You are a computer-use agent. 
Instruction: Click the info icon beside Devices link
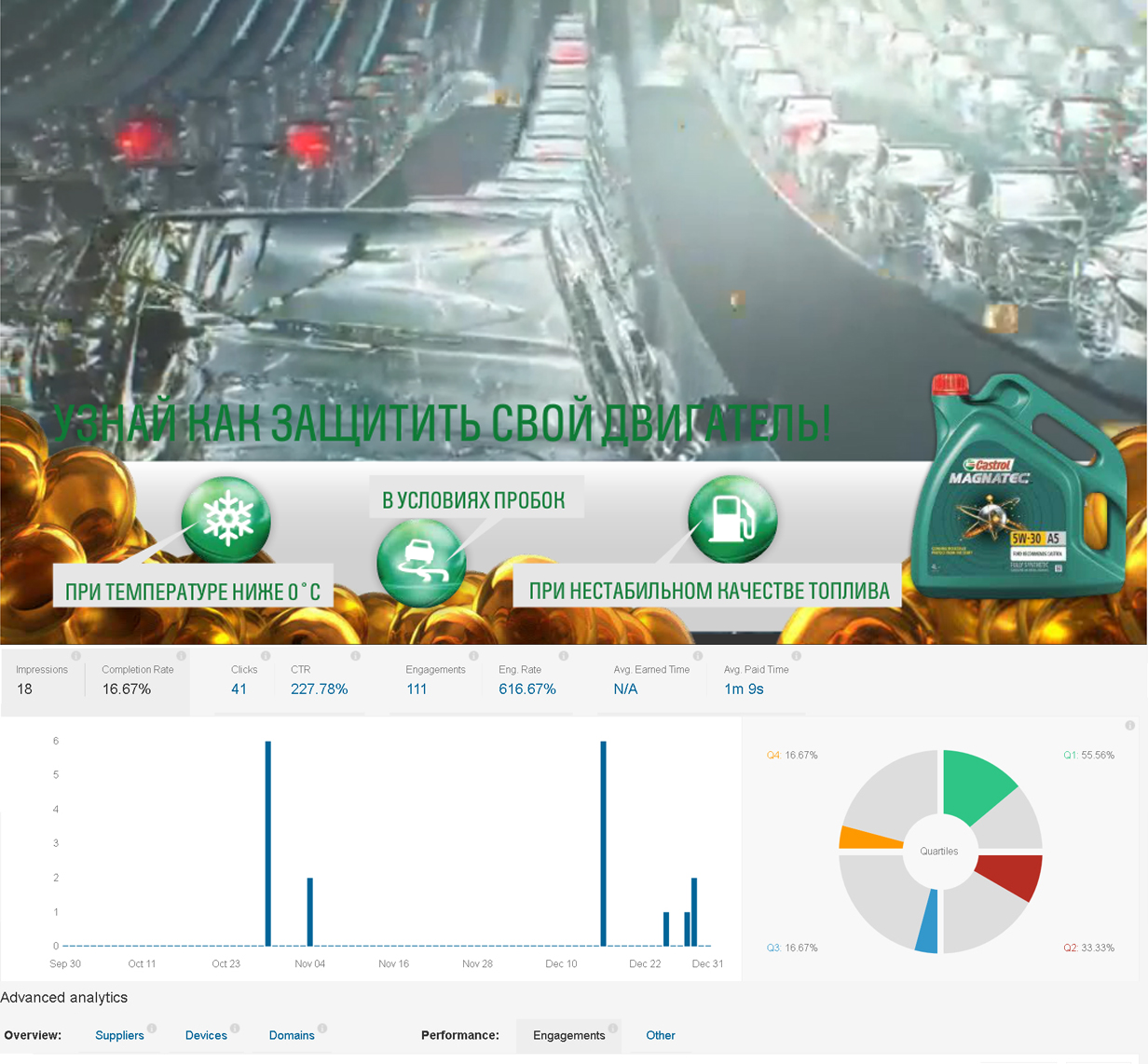235,1029
